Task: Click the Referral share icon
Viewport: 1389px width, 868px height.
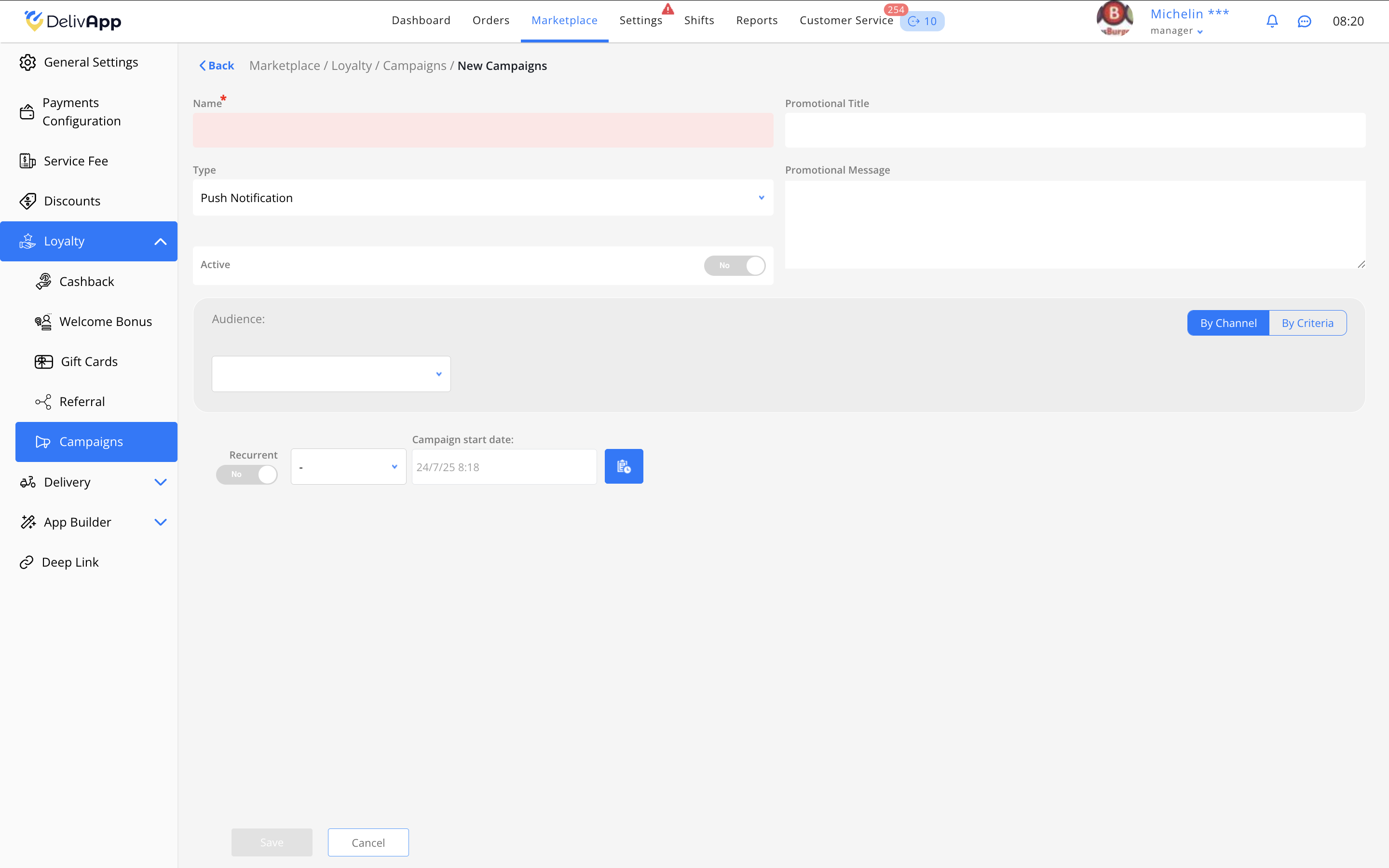Action: (x=43, y=402)
